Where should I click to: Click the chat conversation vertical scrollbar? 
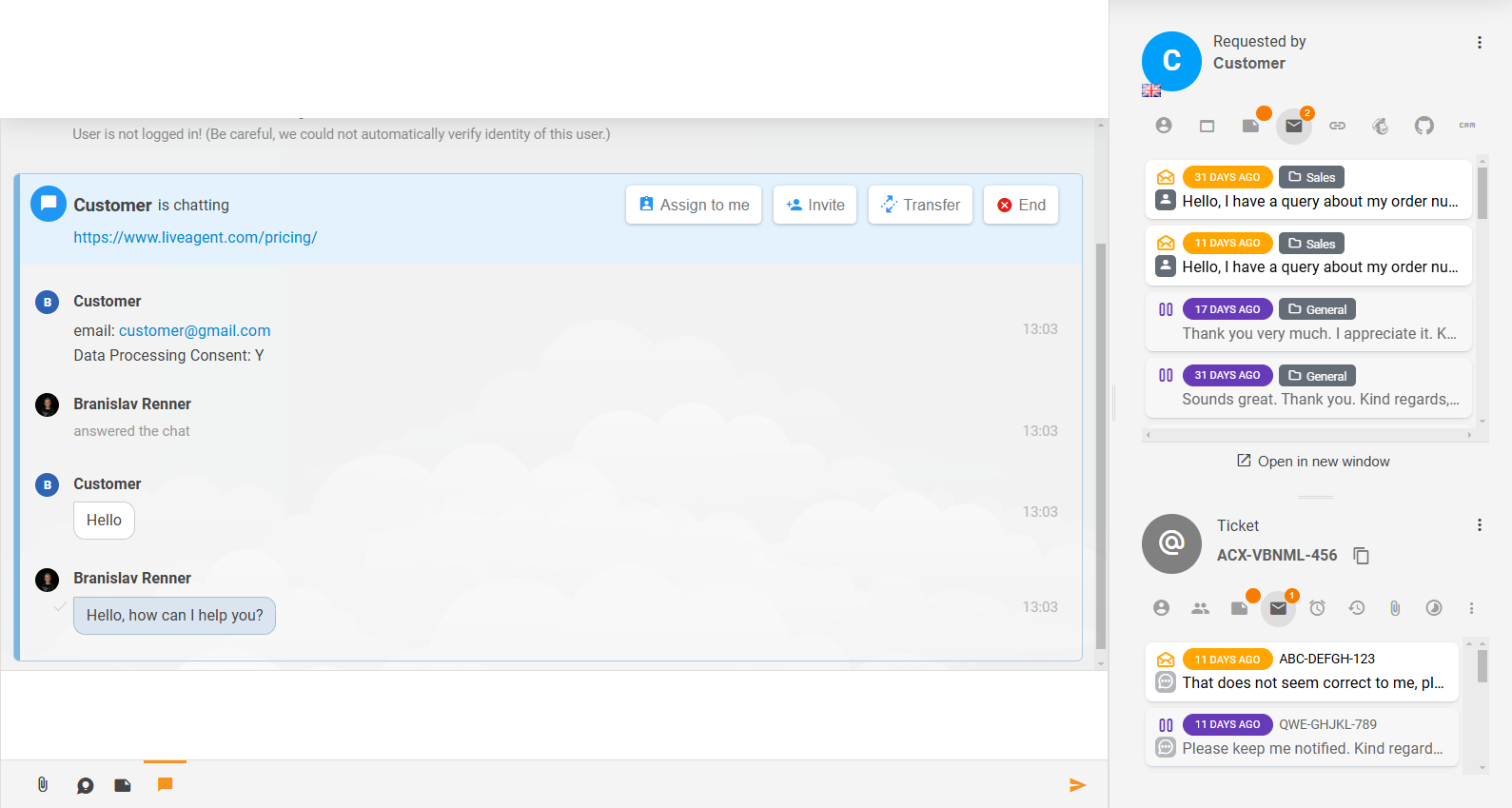pyautogui.click(x=1101, y=428)
